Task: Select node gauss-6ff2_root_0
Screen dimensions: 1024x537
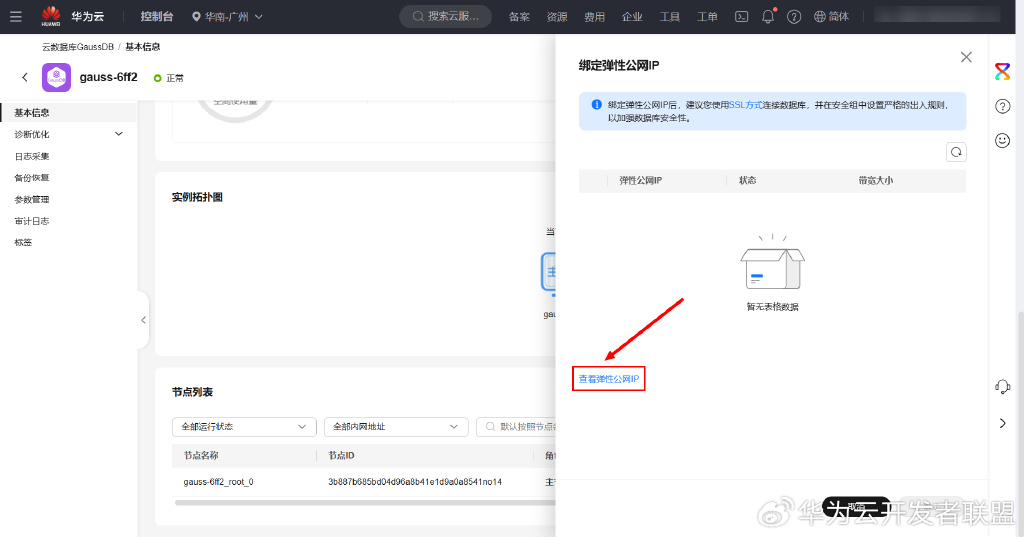Action: pos(218,482)
